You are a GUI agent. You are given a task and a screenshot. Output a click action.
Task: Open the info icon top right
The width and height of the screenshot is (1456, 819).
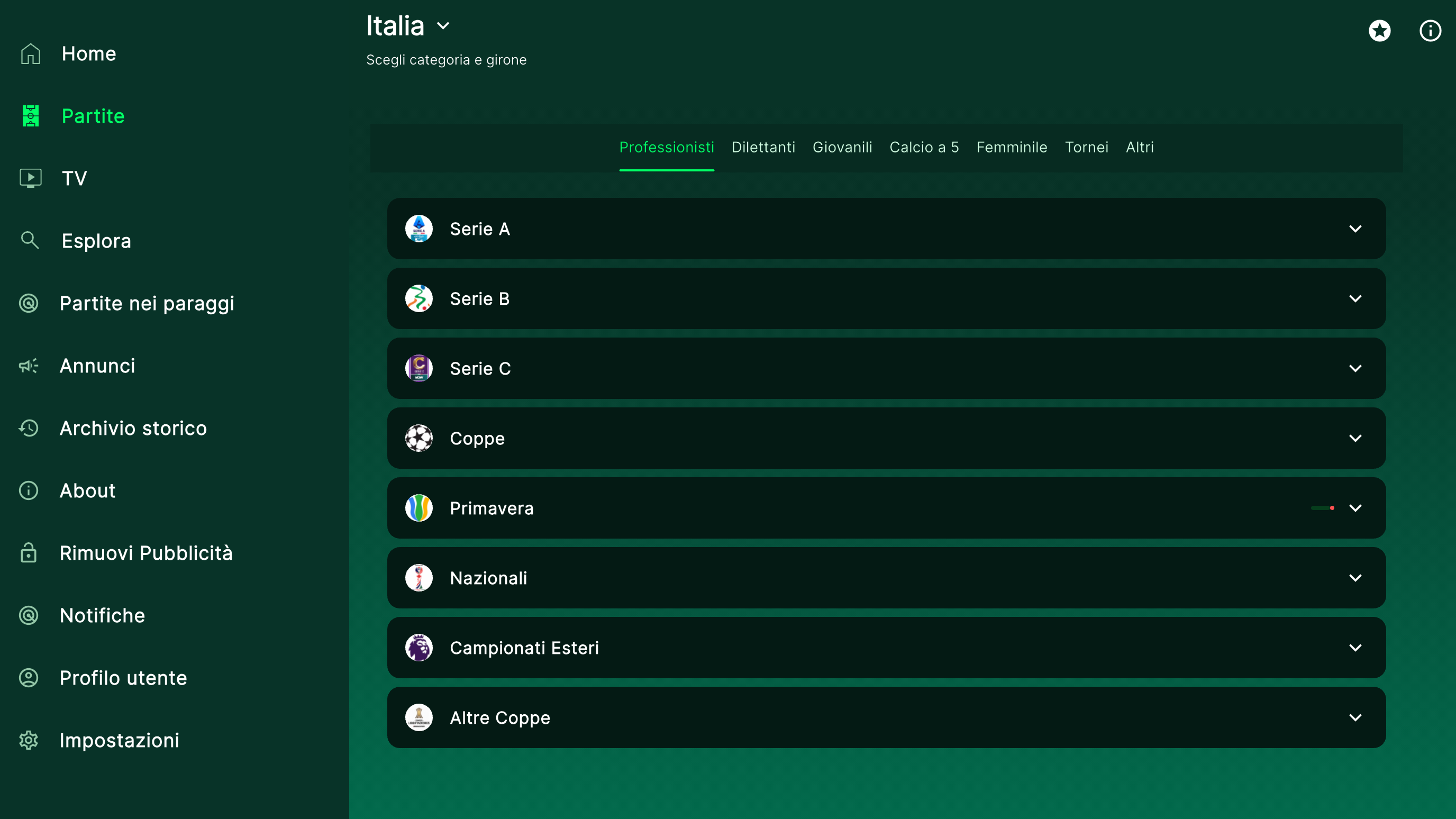pyautogui.click(x=1430, y=31)
